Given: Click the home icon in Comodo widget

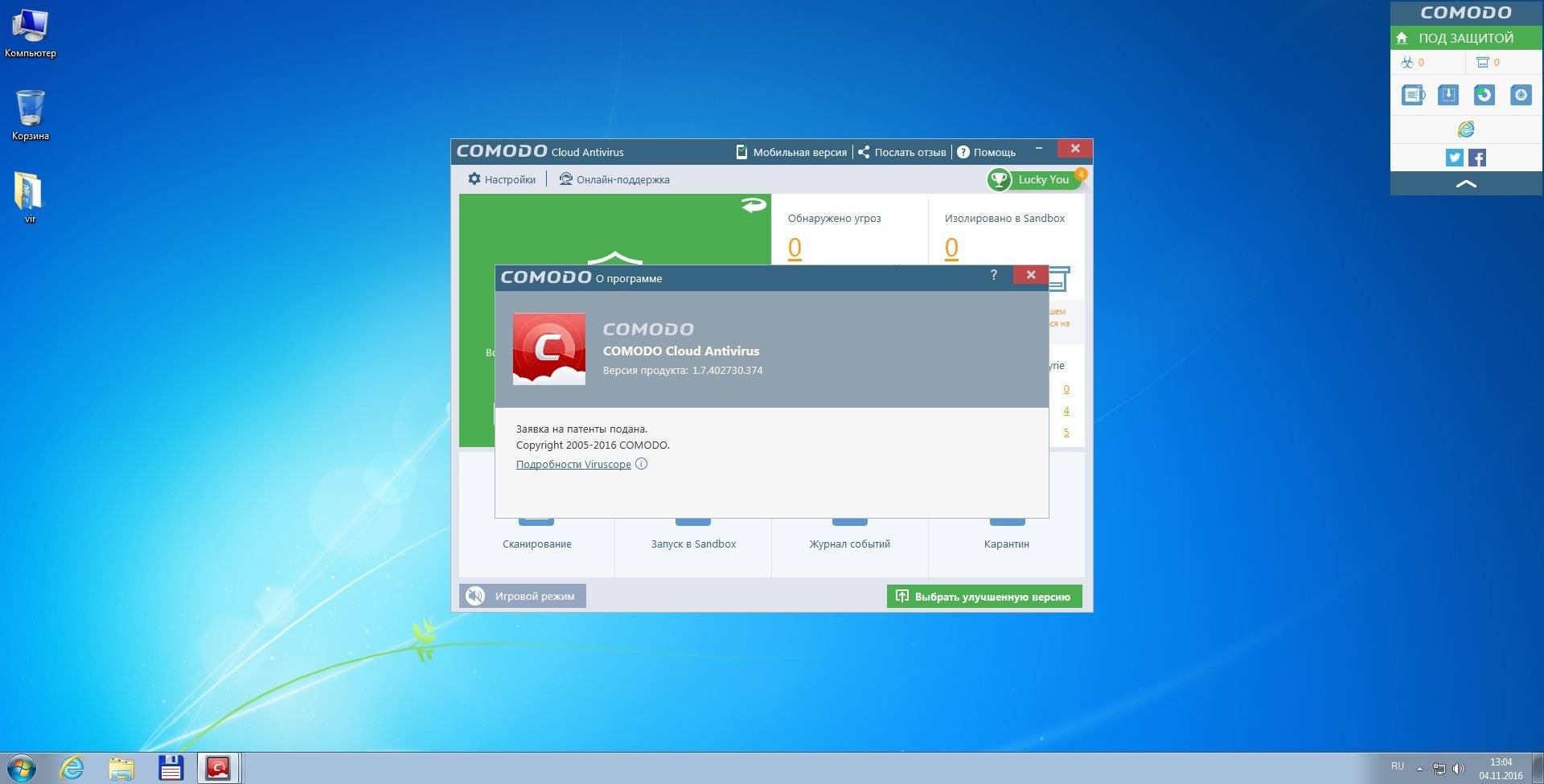Looking at the screenshot, I should click(1402, 38).
